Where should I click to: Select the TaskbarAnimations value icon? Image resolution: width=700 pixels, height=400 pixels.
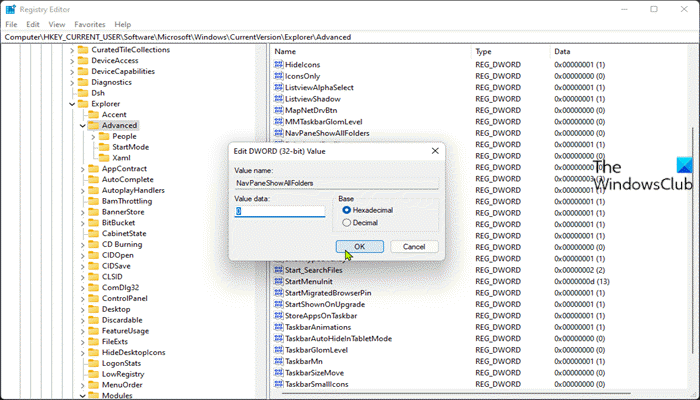[279, 327]
